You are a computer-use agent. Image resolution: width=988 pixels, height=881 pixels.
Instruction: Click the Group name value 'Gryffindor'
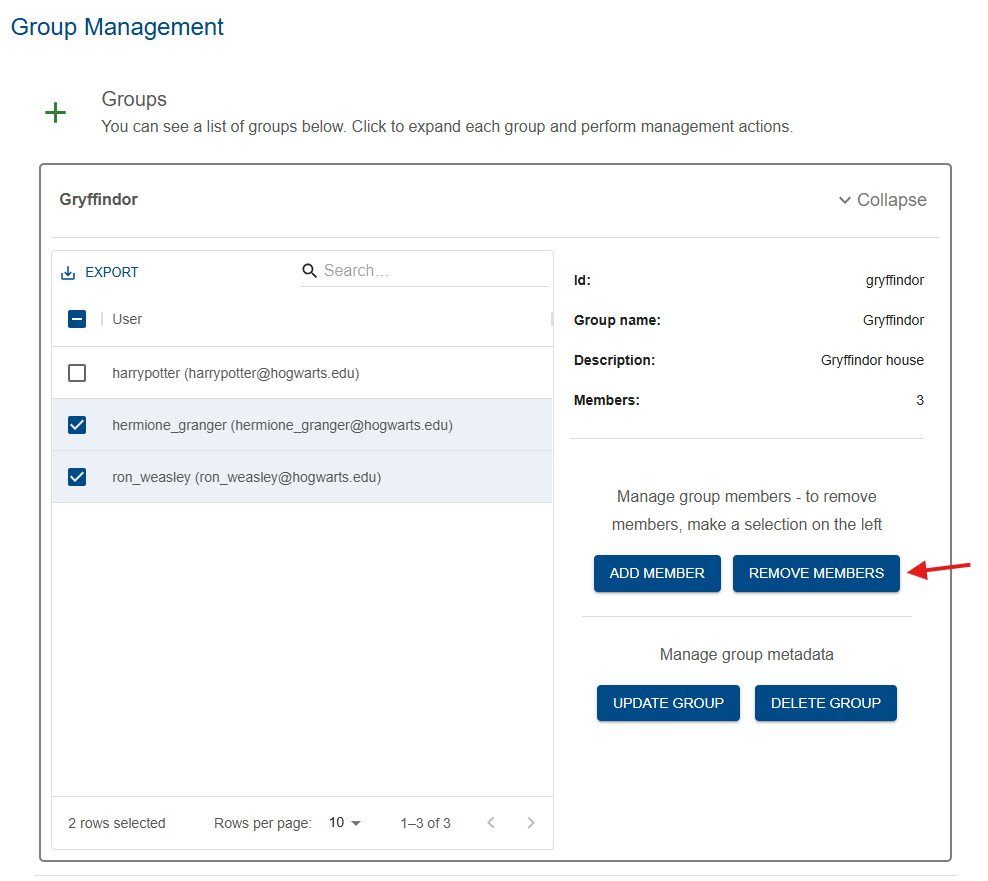coord(893,320)
